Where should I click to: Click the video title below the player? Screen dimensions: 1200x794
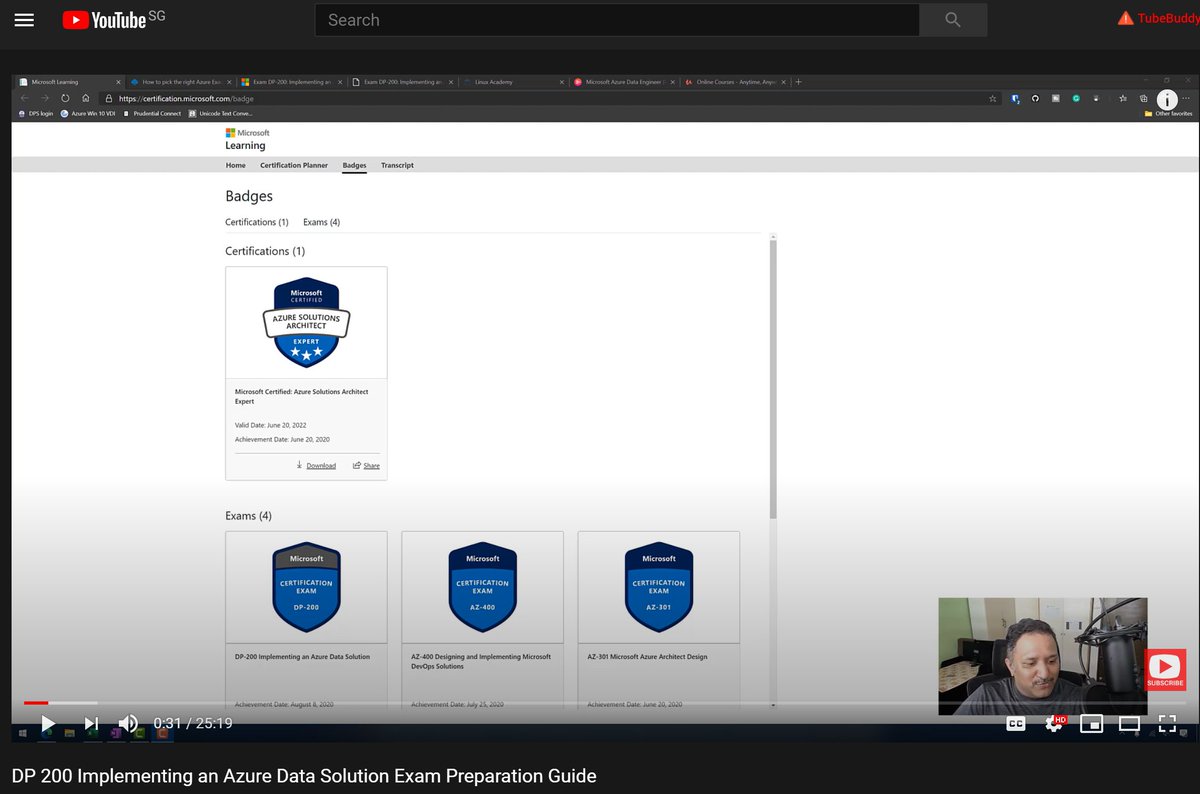click(x=304, y=775)
